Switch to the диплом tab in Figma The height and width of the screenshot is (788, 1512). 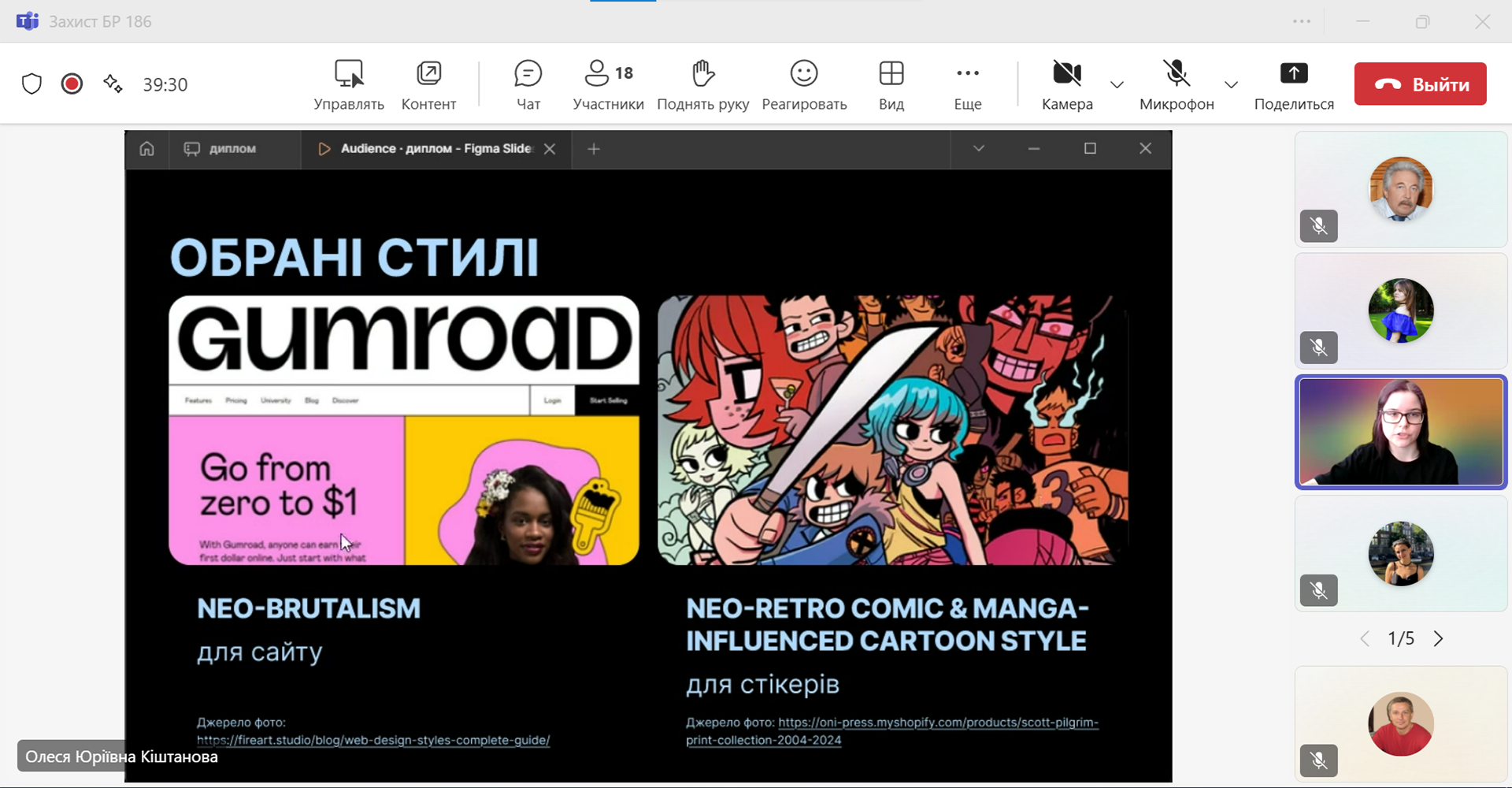(x=232, y=149)
